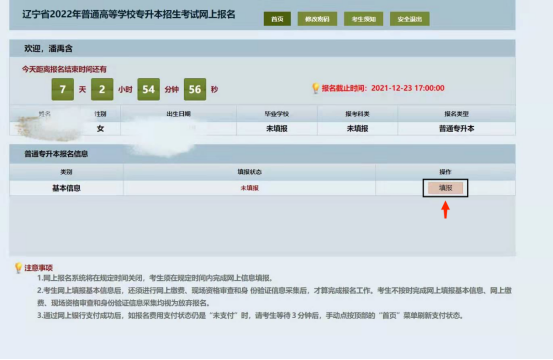Click the hours countdown box showing 2
This screenshot has height=360, width=553.
(102, 89)
